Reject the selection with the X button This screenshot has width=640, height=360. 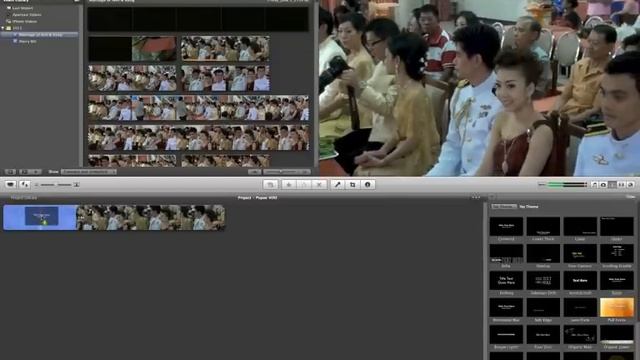point(319,184)
